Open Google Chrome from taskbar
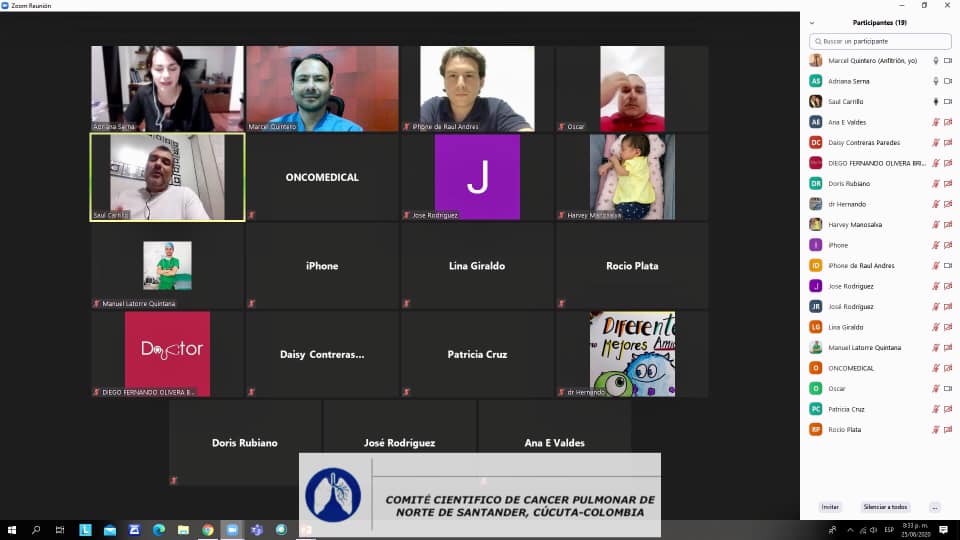Image resolution: width=960 pixels, height=540 pixels. [208, 530]
